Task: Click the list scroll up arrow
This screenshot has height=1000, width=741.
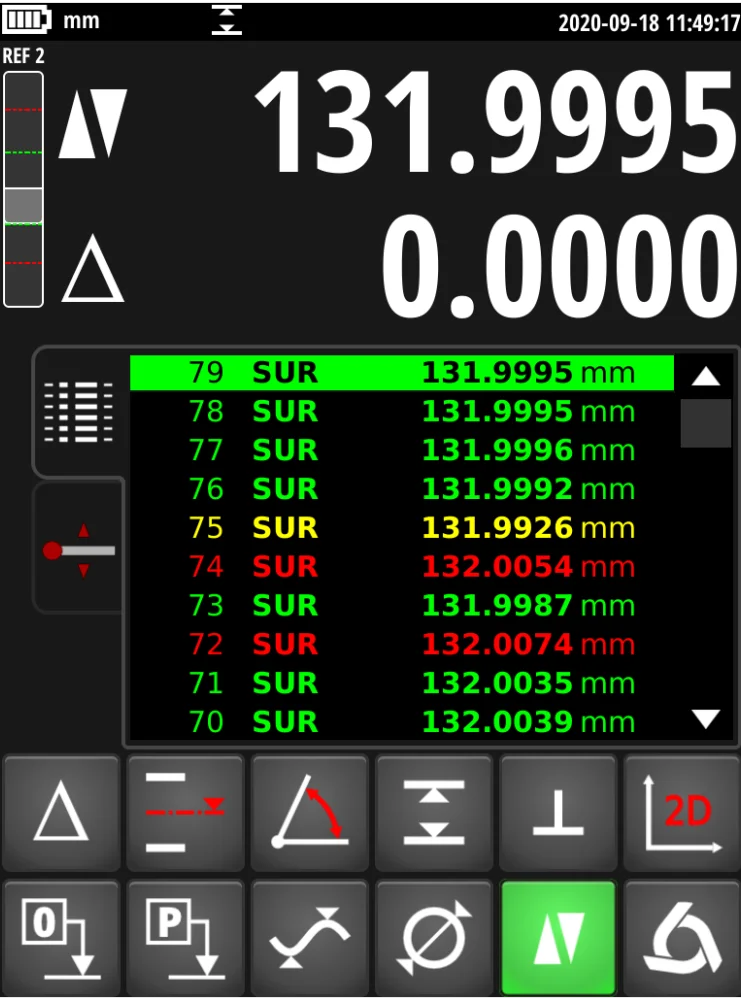Action: pos(705,376)
